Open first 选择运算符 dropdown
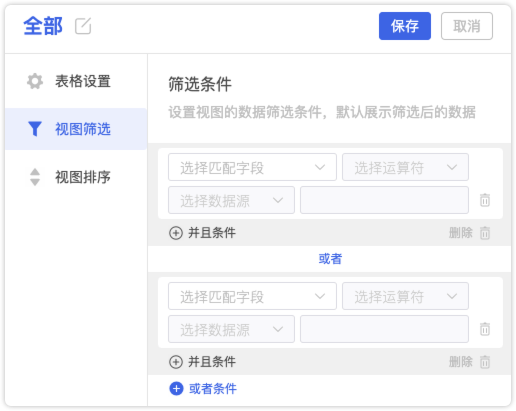Screen dimensions: 516x411 click(x=405, y=167)
